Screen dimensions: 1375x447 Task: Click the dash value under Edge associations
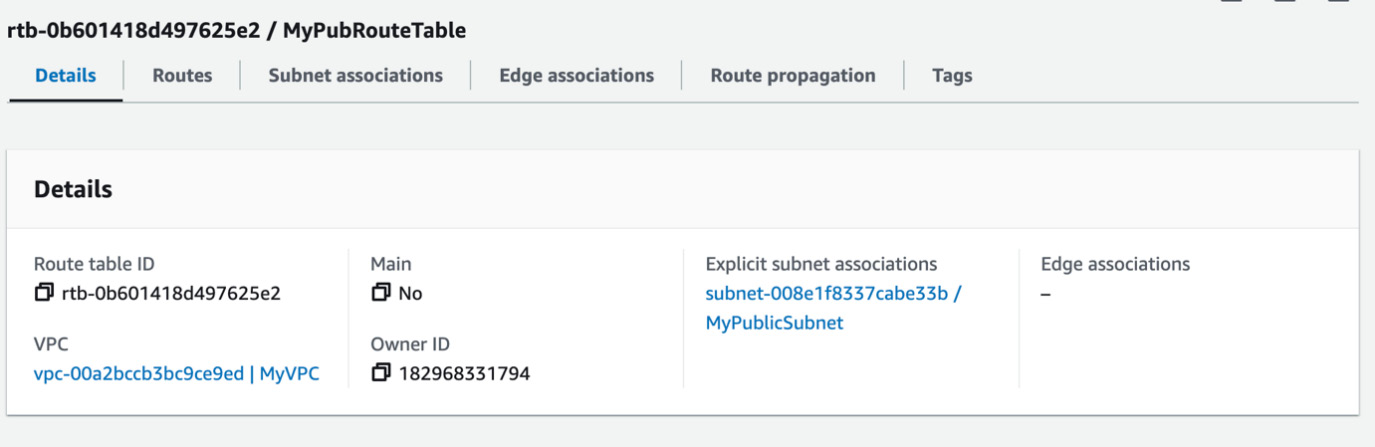click(1046, 294)
